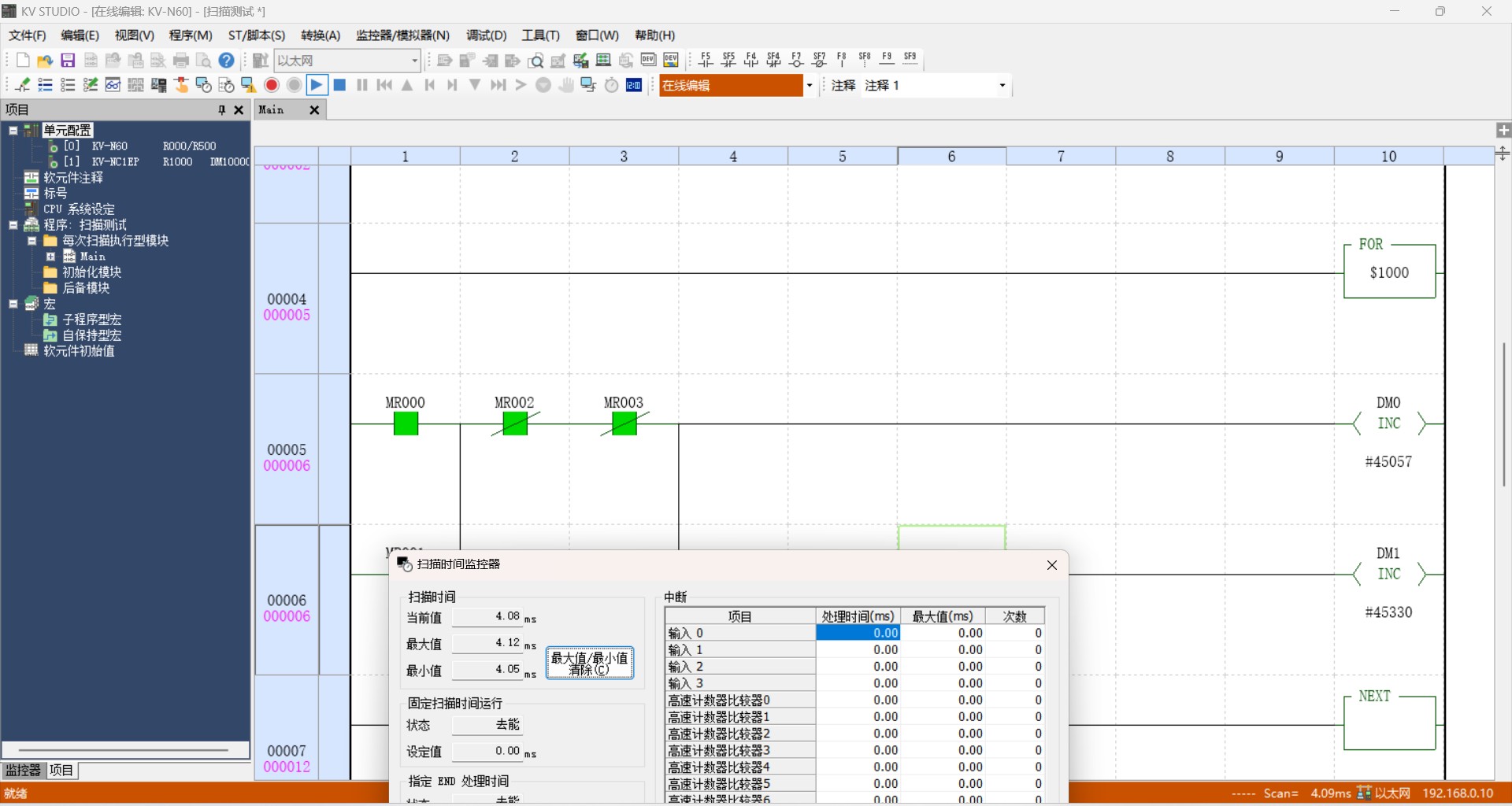The width and height of the screenshot is (1512, 806).
Task: Create a new project file icon
Action: tap(23, 61)
